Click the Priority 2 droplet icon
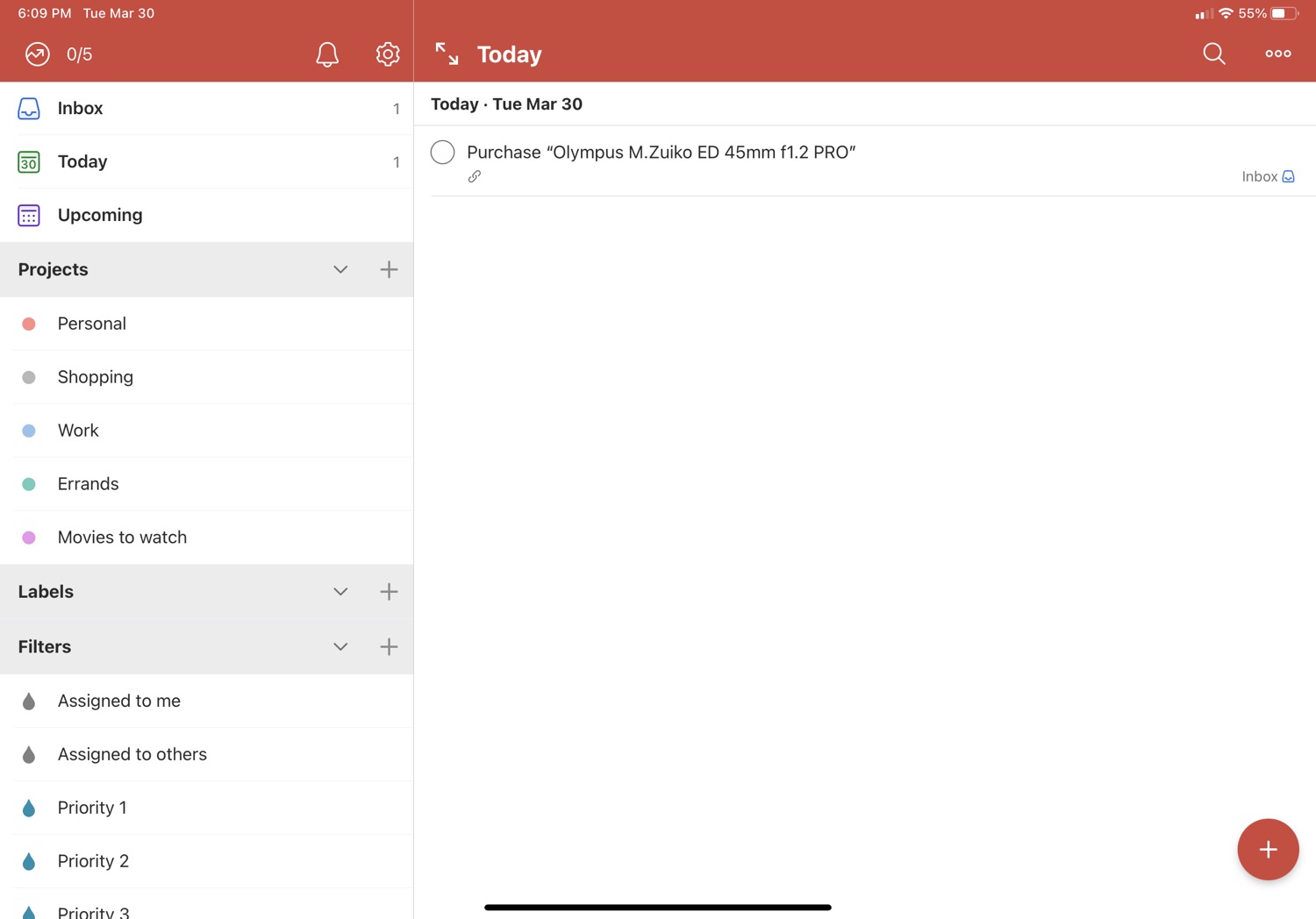The image size is (1316, 919). (29, 861)
